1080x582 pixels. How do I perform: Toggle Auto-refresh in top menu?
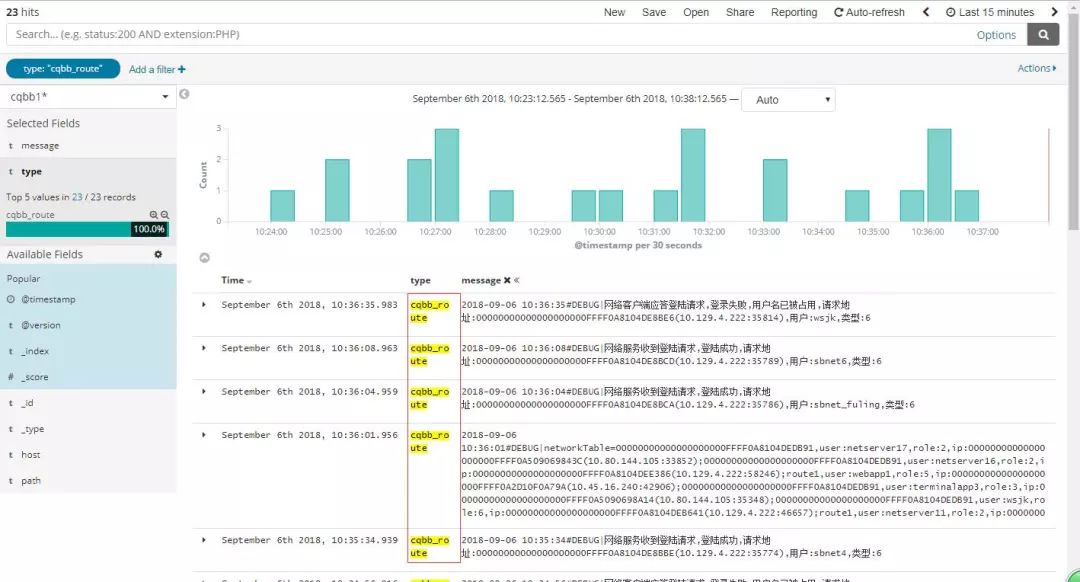coord(869,12)
